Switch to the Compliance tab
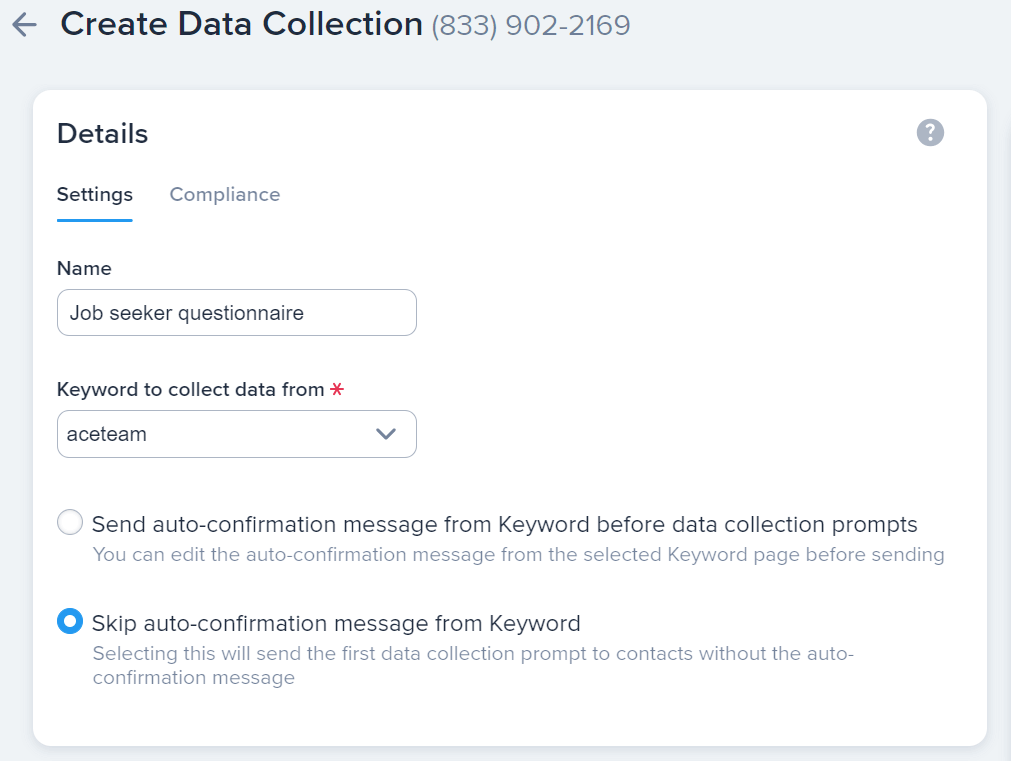 [x=224, y=195]
